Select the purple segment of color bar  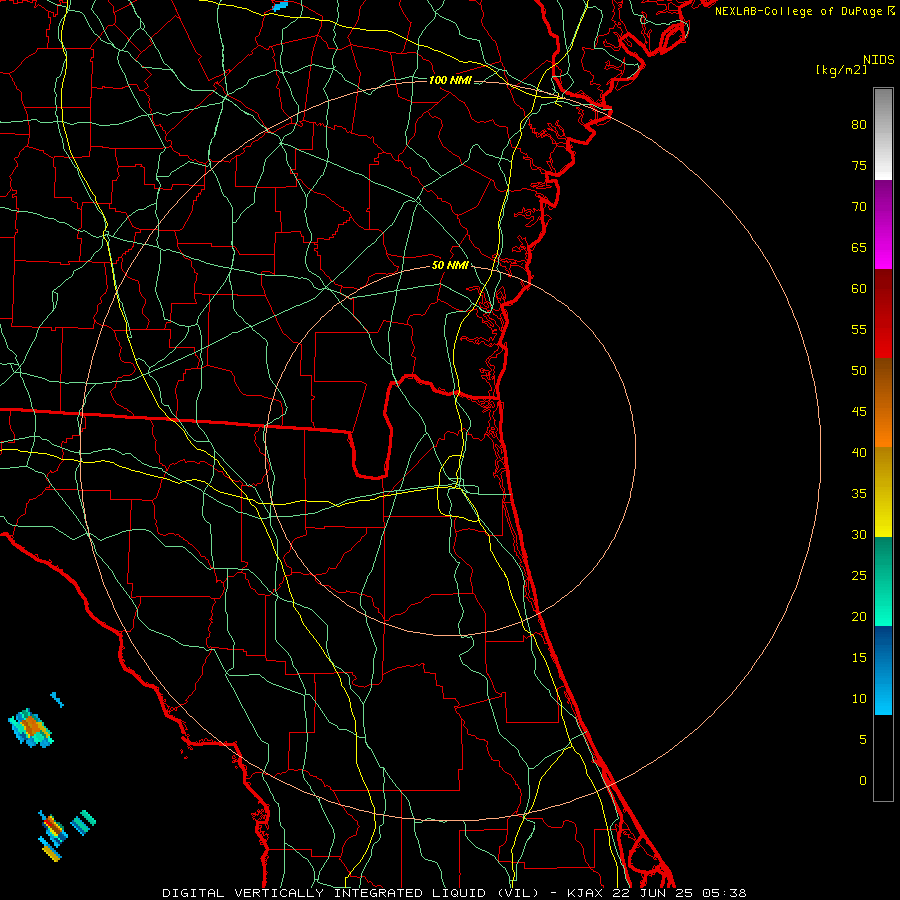click(x=883, y=224)
